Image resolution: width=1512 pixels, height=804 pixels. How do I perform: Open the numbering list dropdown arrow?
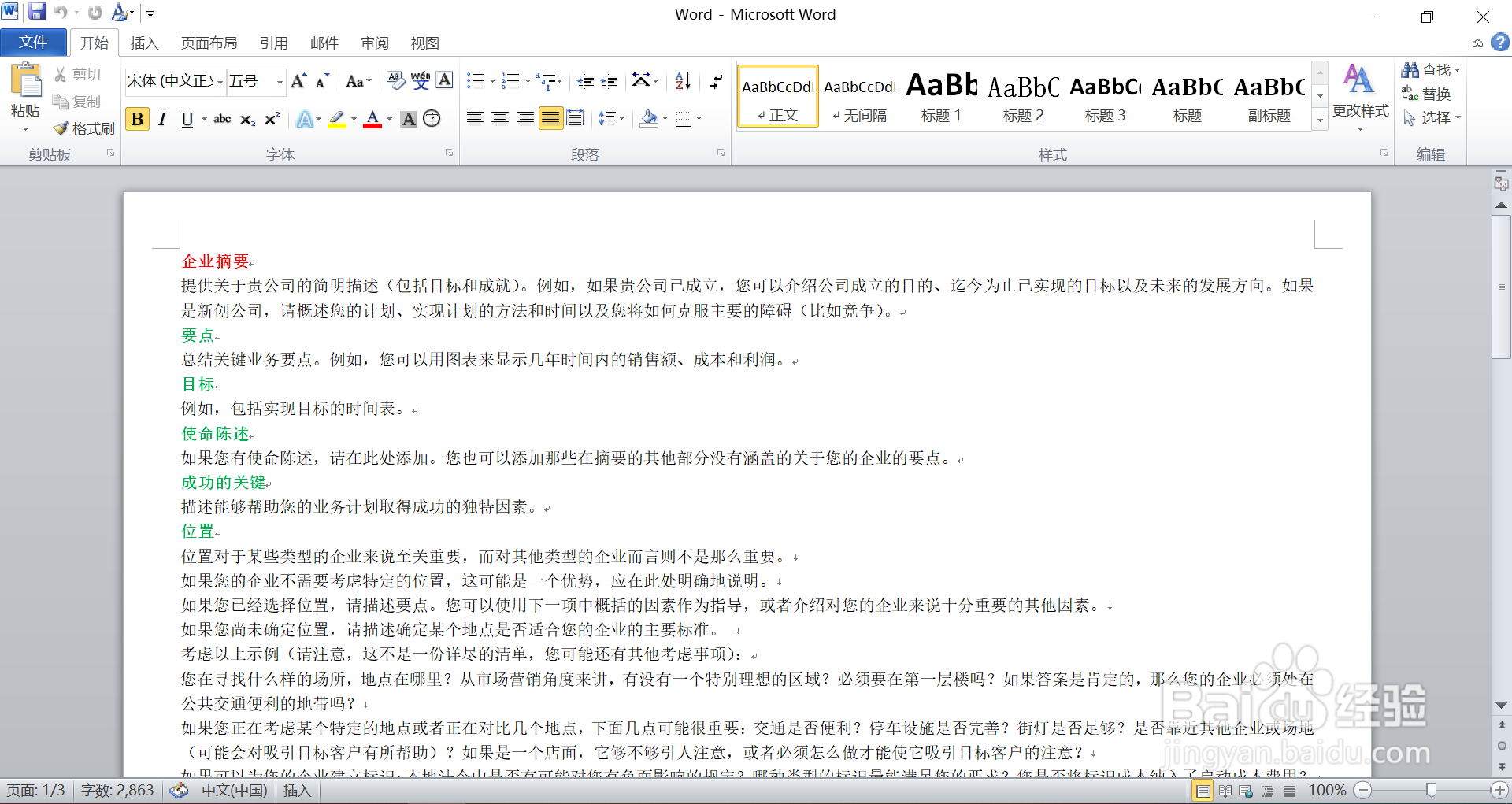tap(528, 81)
